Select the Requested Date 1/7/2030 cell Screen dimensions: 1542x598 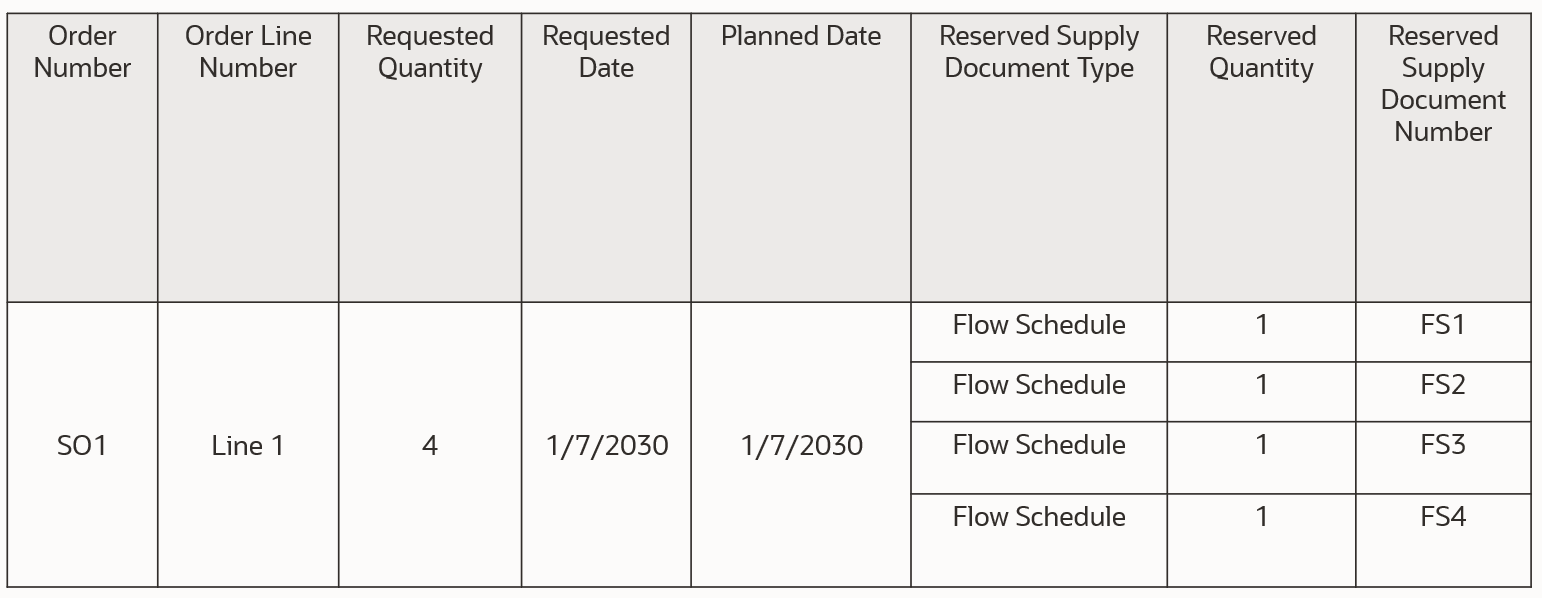[x=606, y=445]
